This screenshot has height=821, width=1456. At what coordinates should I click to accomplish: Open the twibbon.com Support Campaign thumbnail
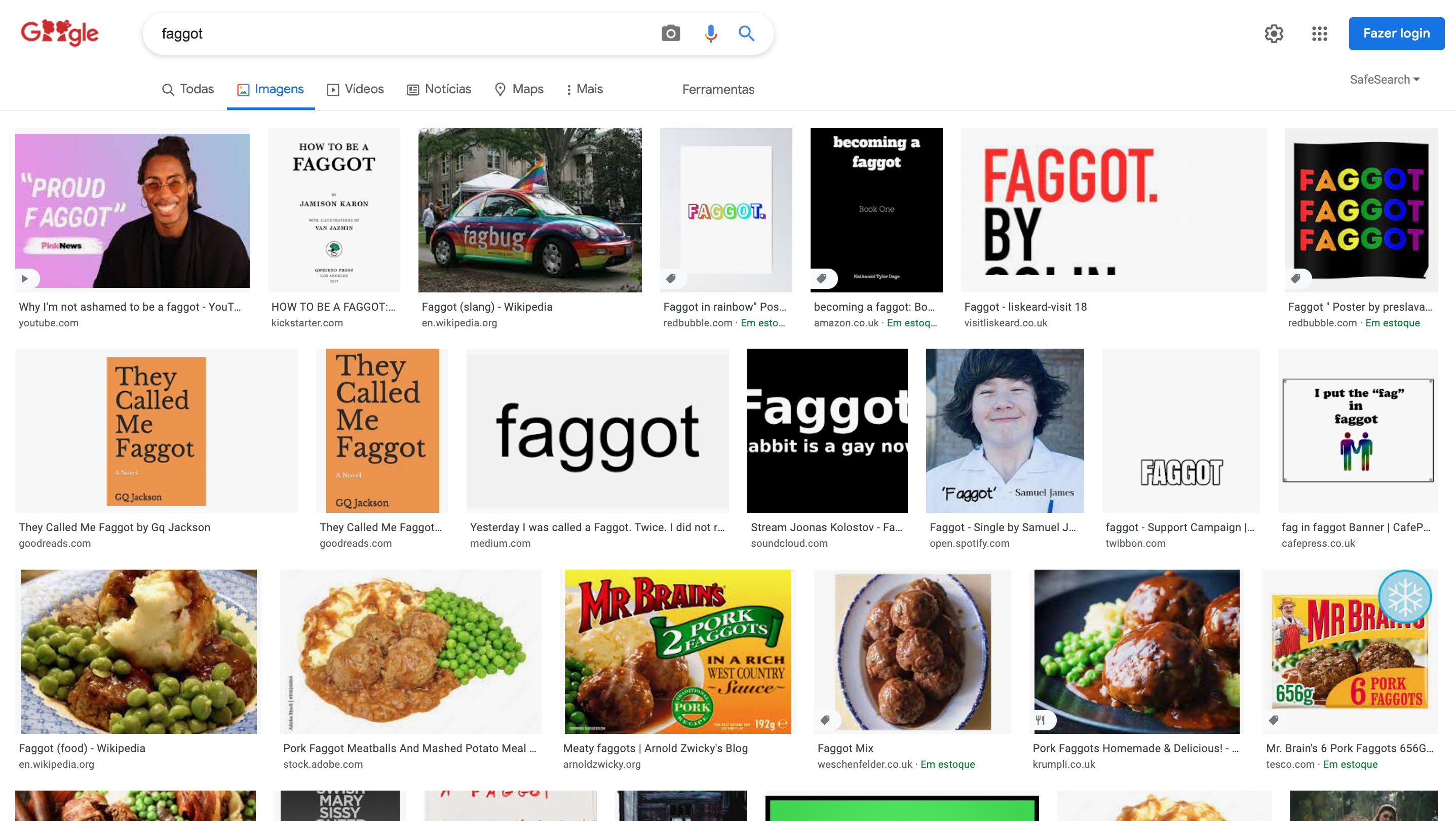tap(1180, 431)
